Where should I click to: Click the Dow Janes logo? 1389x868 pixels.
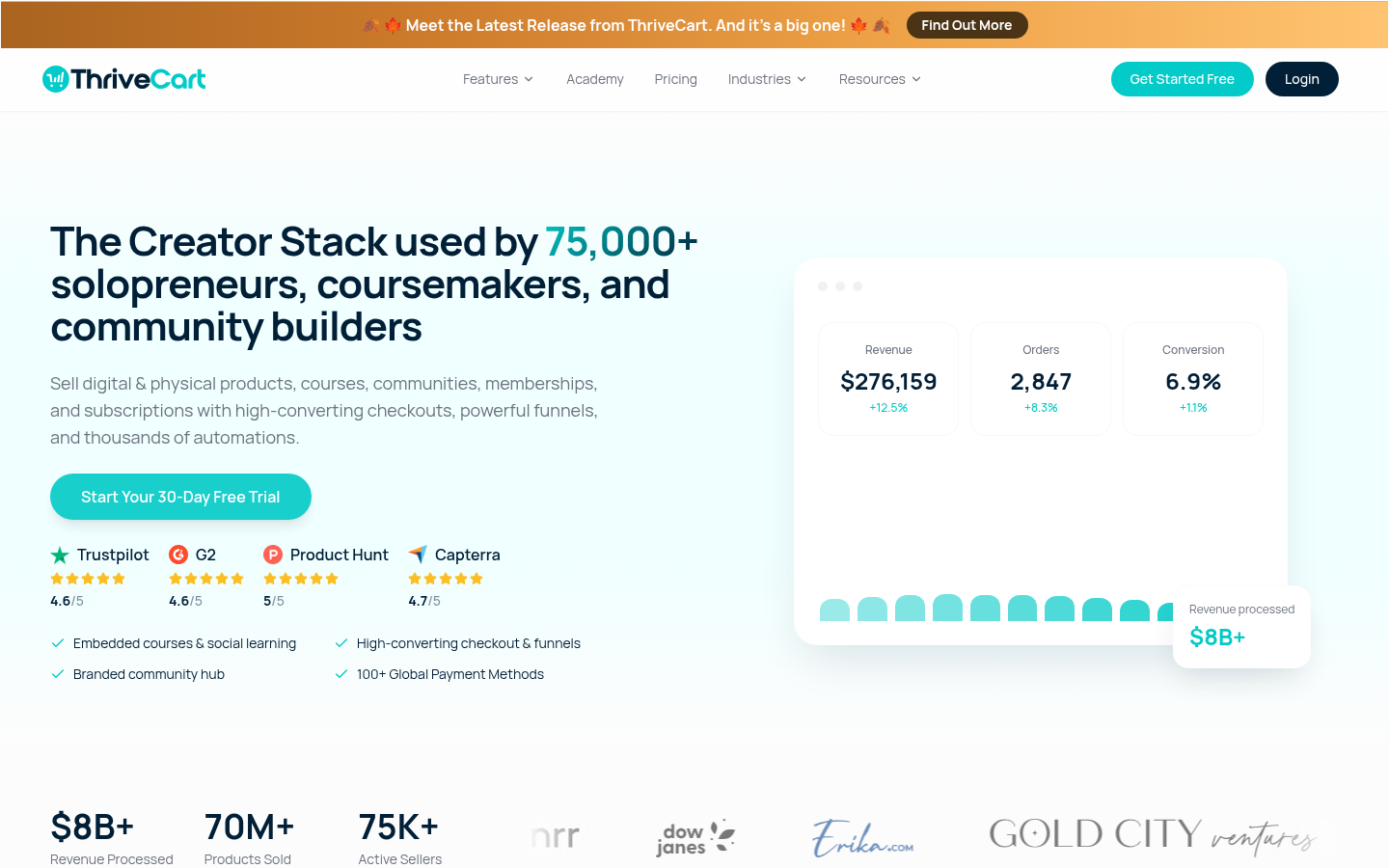(x=695, y=838)
